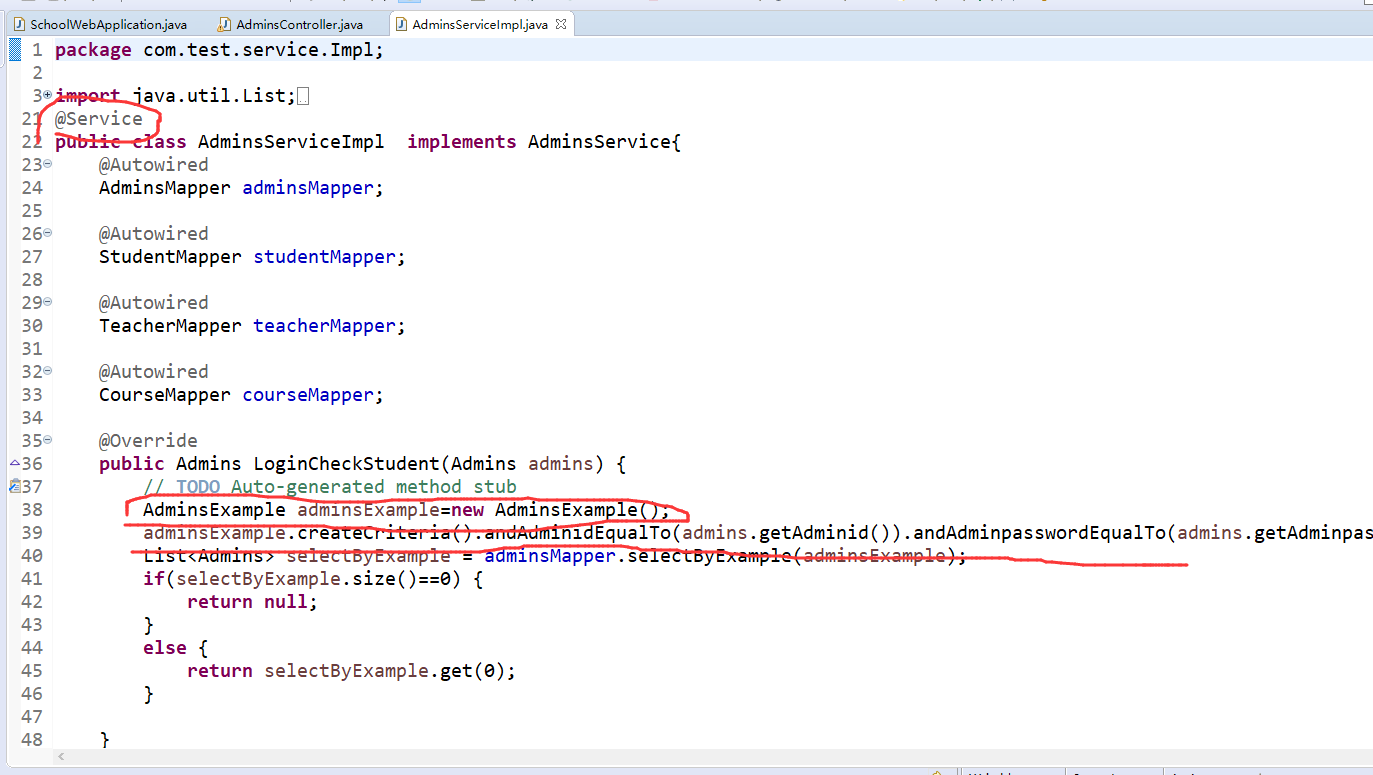Screen dimensions: 1373x775
Task: Click 'adminsMapper.selectByExample' call on line 40
Action: tap(638, 556)
